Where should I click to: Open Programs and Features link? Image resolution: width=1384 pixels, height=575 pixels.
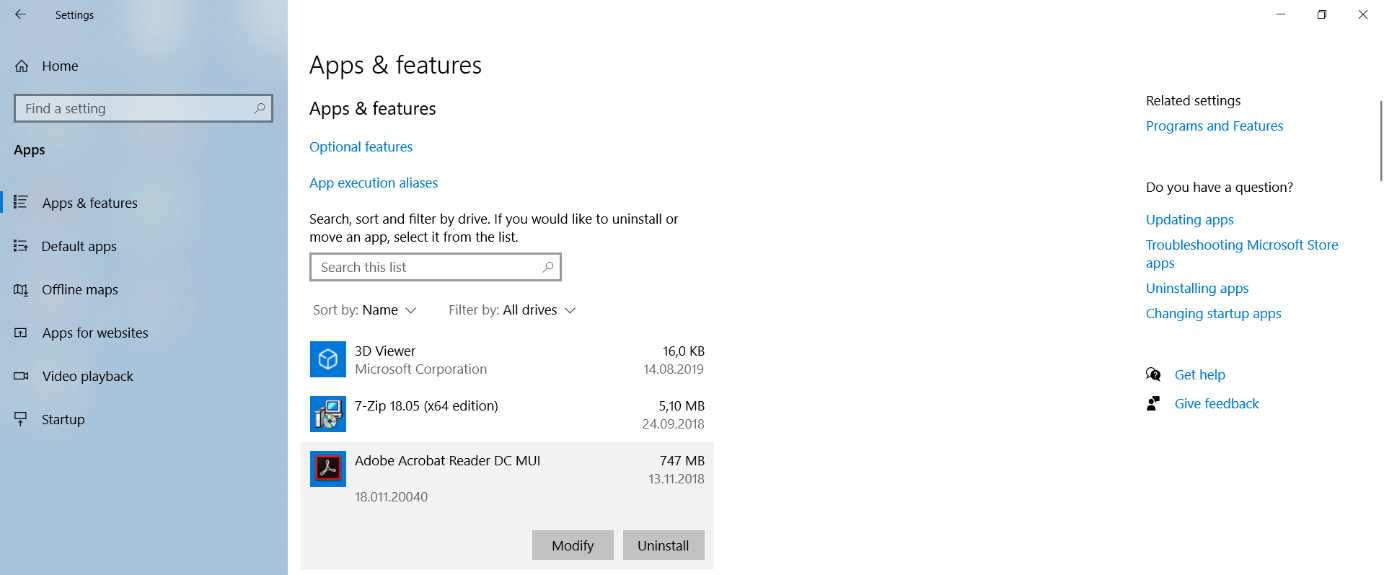[x=1215, y=126]
